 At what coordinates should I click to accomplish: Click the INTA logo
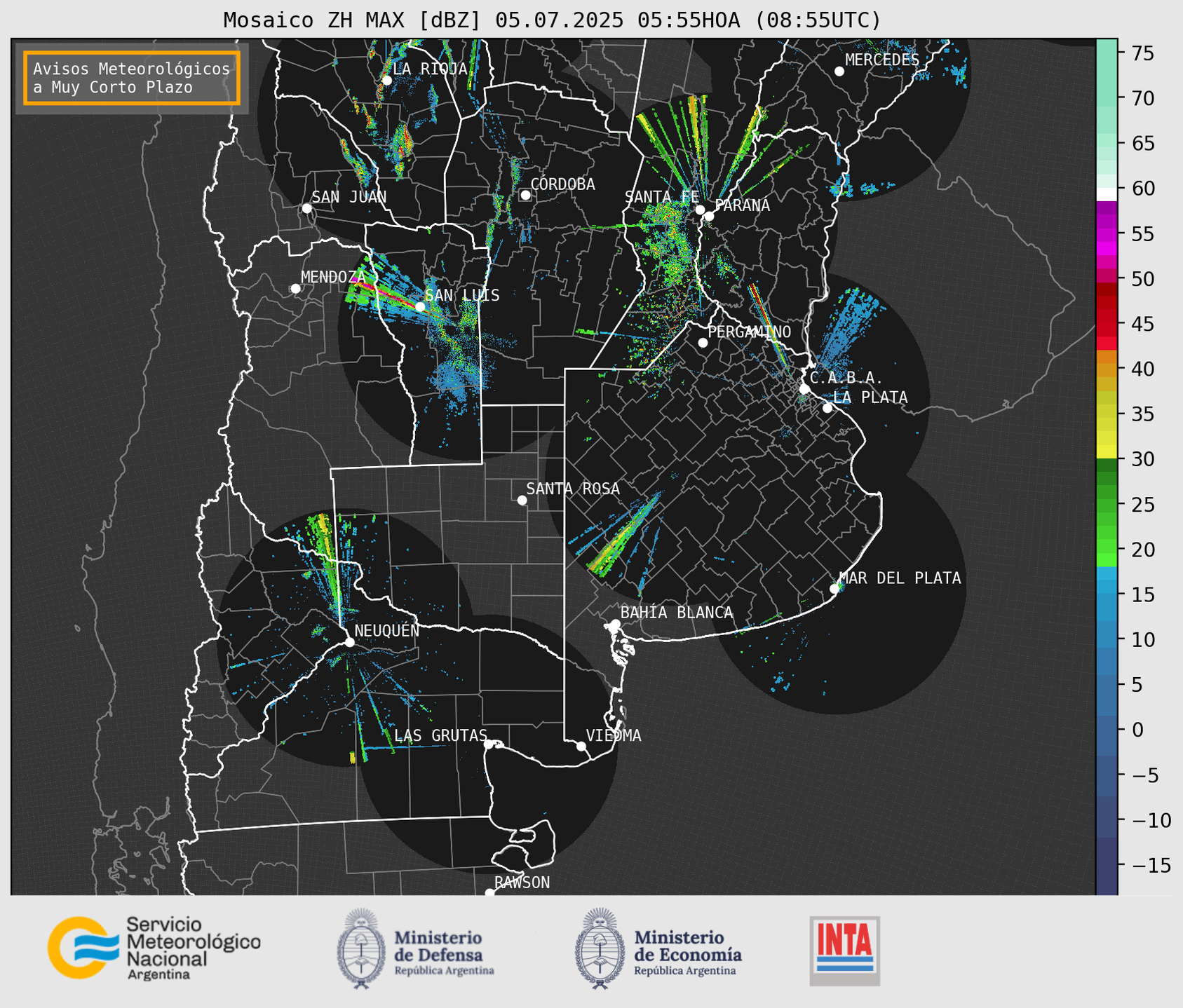[x=844, y=951]
